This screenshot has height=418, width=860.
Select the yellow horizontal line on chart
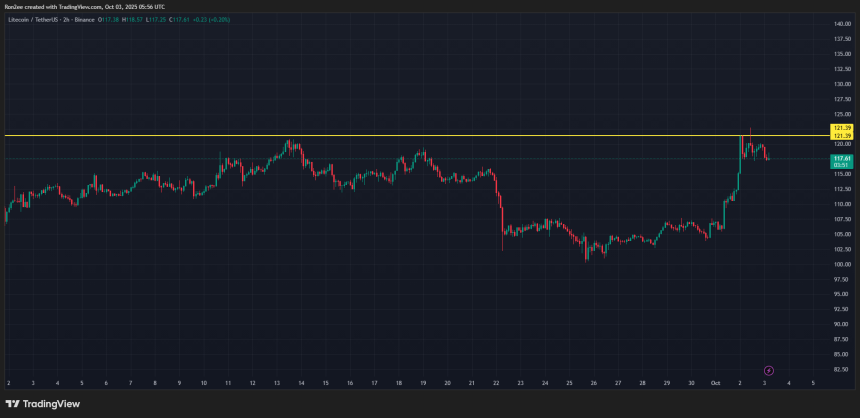point(400,135)
